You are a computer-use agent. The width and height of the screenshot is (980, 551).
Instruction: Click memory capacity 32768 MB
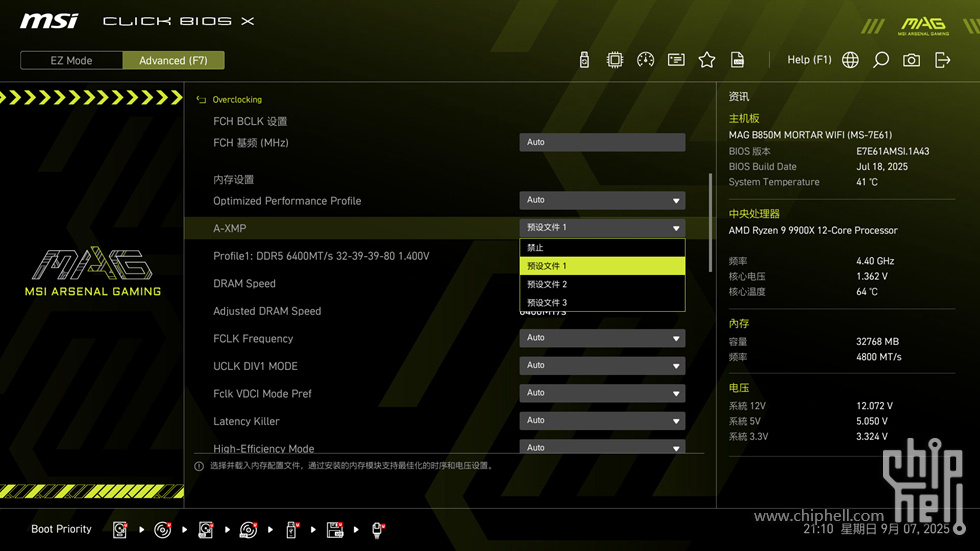pos(878,342)
